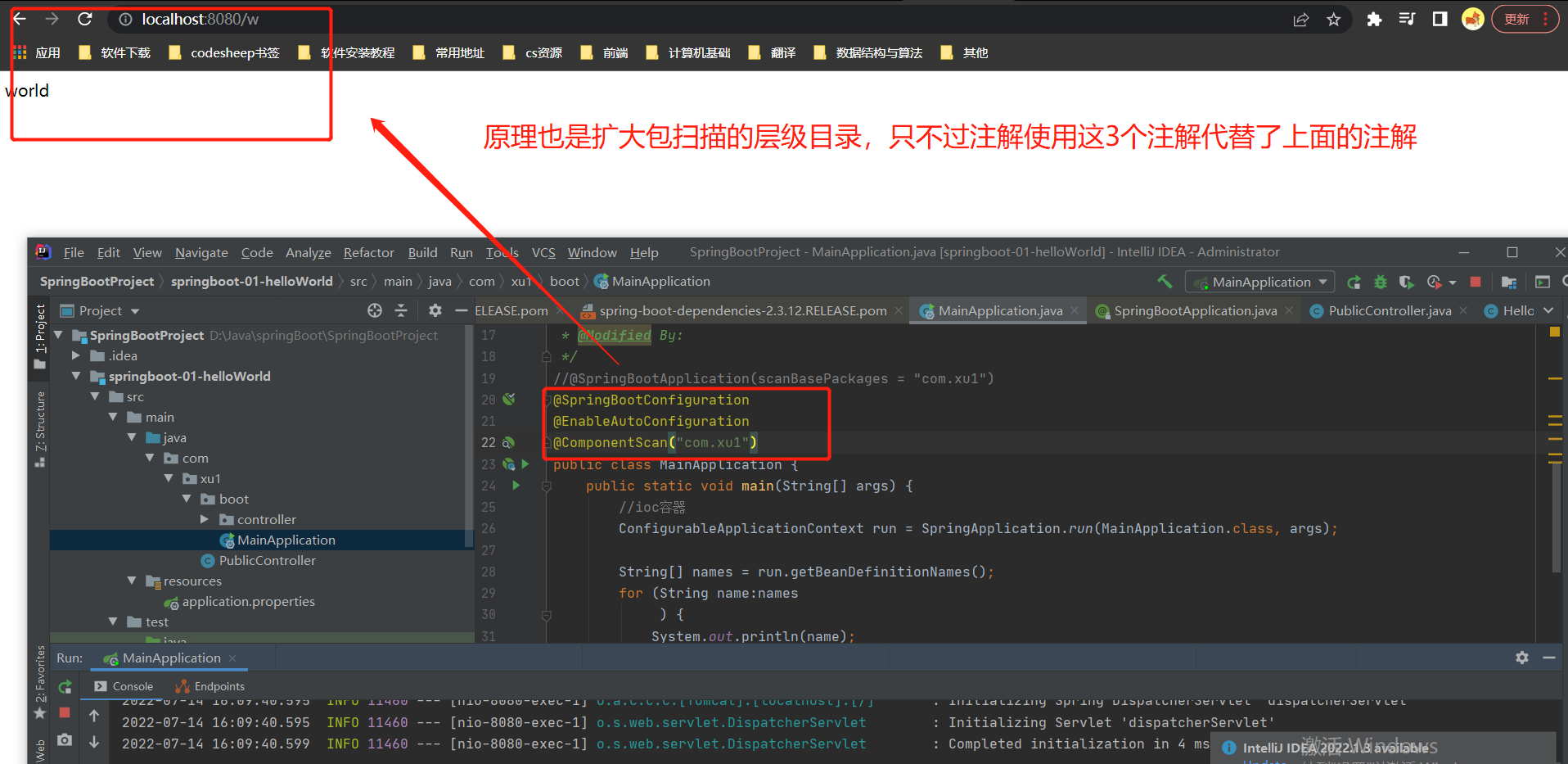Switch to the spring-boot-dependencies-2.3.12.RELEASE.pom tab

coord(742,311)
